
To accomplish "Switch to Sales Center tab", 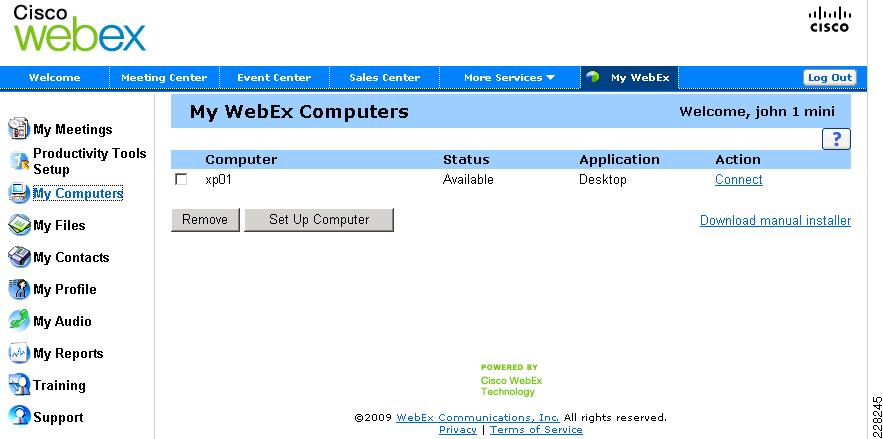I will pyautogui.click(x=384, y=78).
